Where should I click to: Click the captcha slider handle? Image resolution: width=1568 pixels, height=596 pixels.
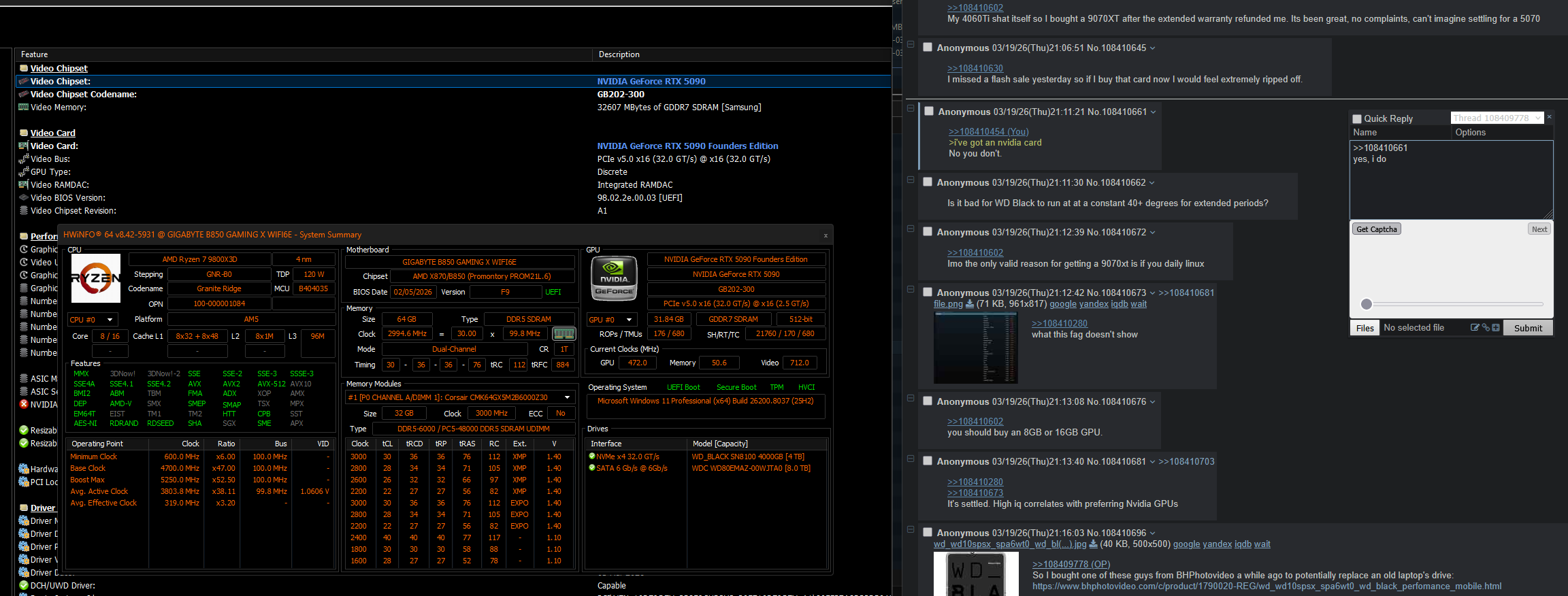1367,304
